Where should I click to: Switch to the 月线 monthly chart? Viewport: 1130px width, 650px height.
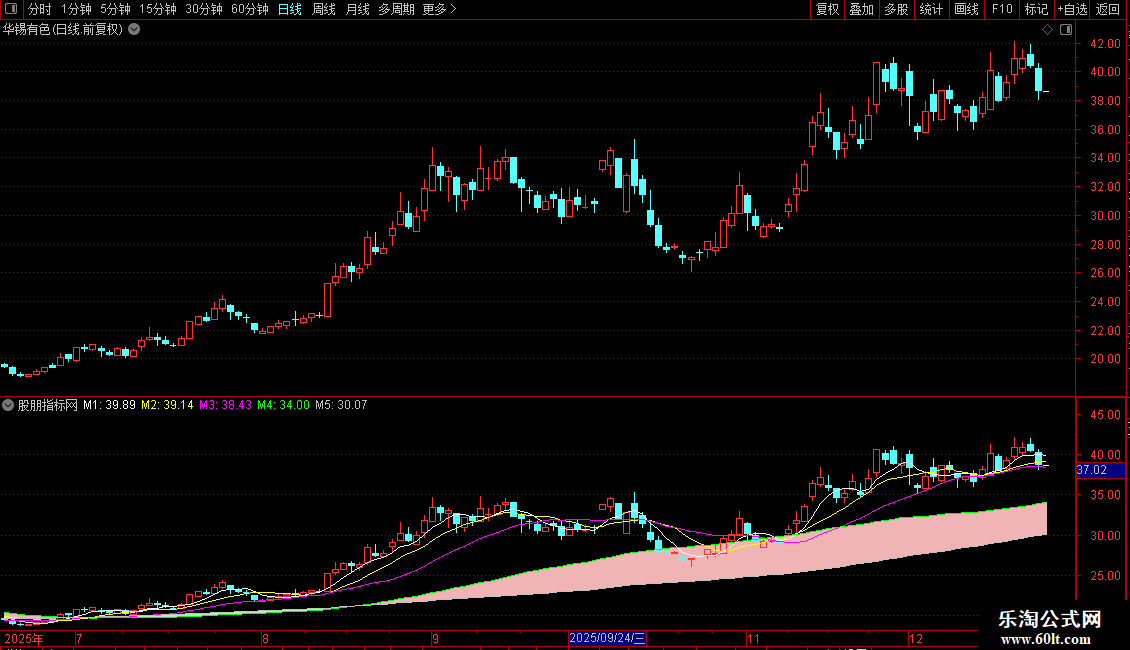(x=357, y=9)
